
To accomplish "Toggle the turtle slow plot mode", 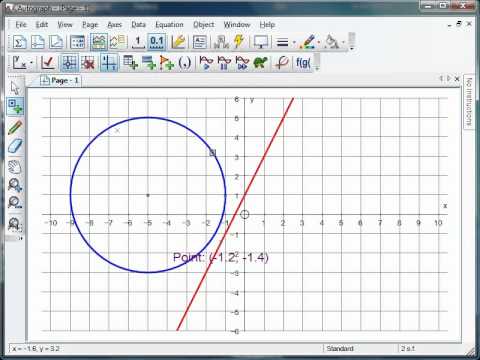I will tap(260, 63).
